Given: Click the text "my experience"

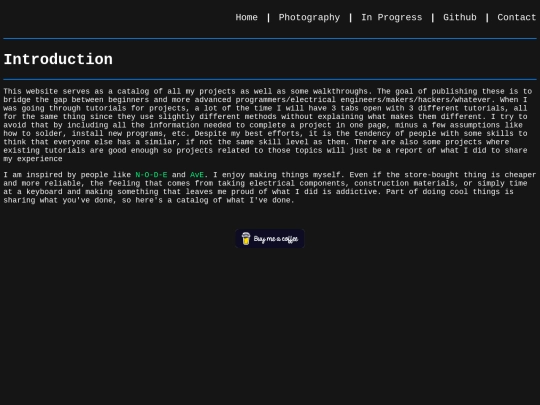Looking at the screenshot, I should click(33, 159).
